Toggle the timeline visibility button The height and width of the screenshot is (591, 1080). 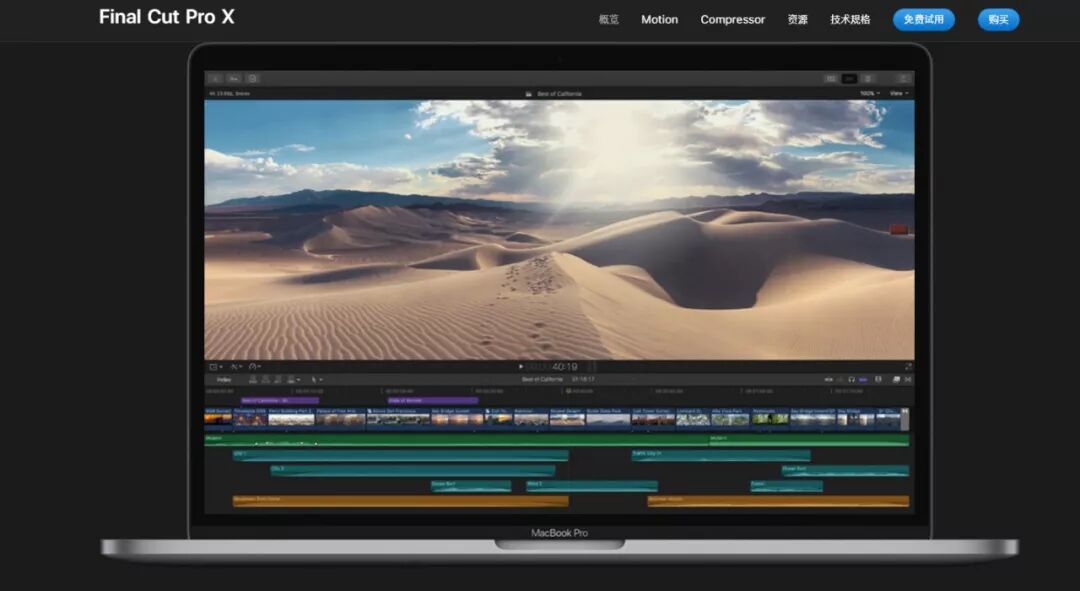849,79
